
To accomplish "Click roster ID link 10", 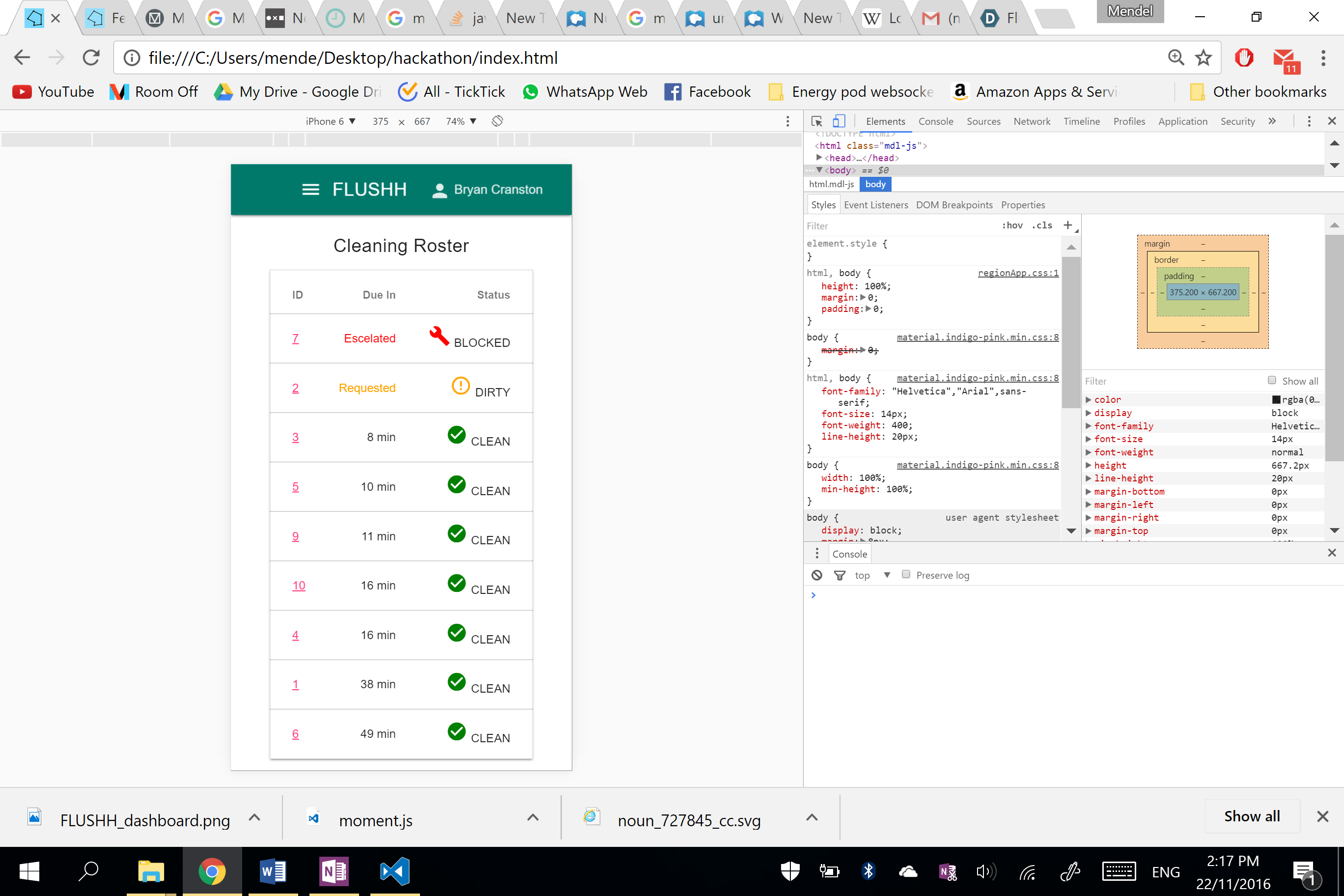I will click(x=298, y=586).
